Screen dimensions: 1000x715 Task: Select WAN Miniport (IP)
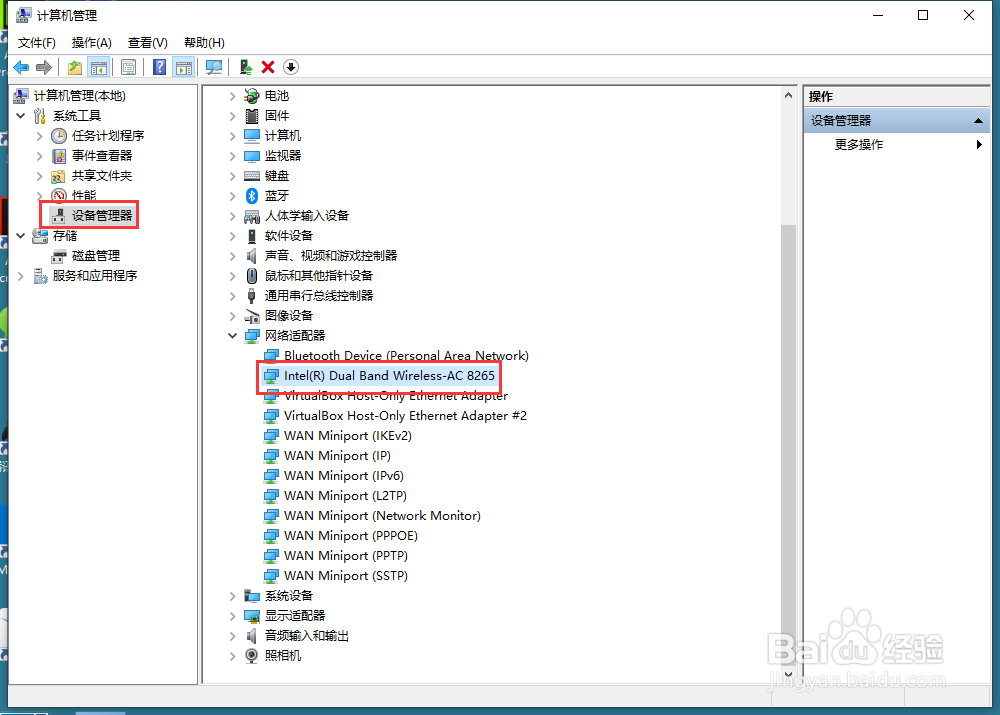pyautogui.click(x=337, y=456)
